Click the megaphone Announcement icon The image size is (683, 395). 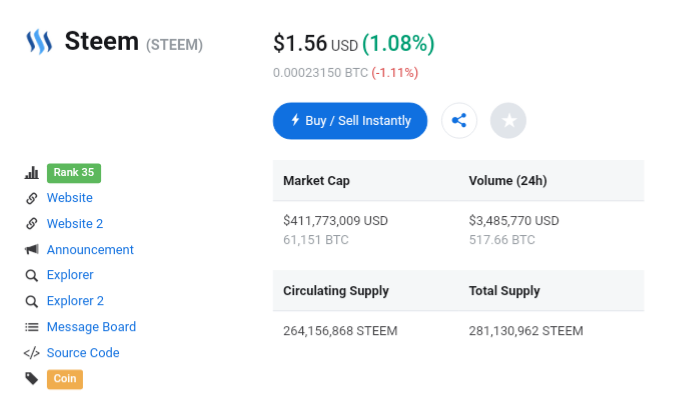tap(31, 250)
